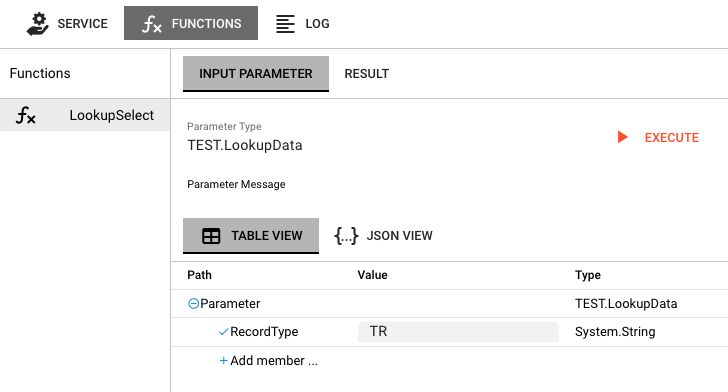This screenshot has height=392, width=728.
Task: Click the Parameter Message label
Action: pyautogui.click(x=236, y=184)
